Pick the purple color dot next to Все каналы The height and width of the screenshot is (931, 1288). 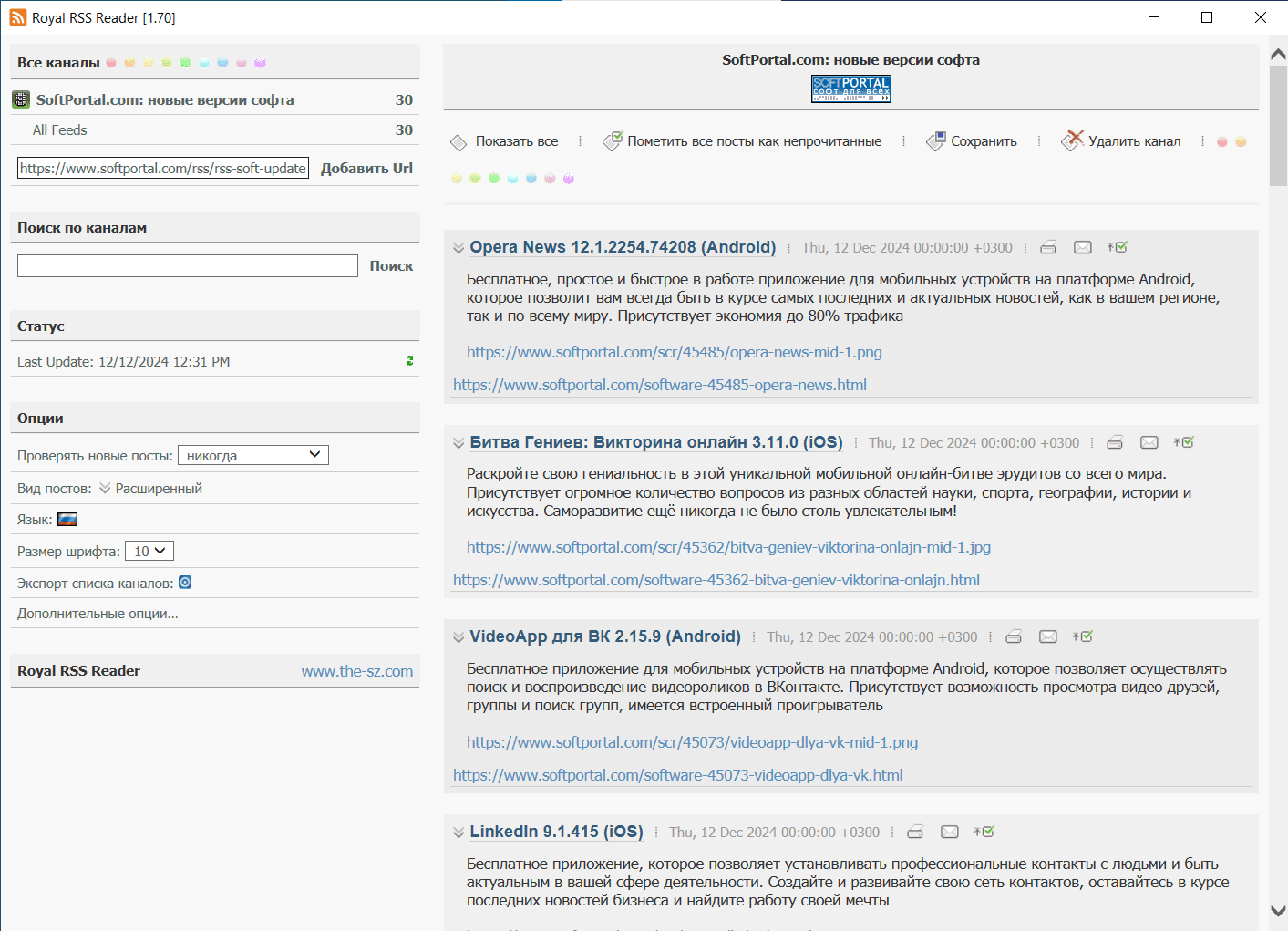tap(260, 63)
